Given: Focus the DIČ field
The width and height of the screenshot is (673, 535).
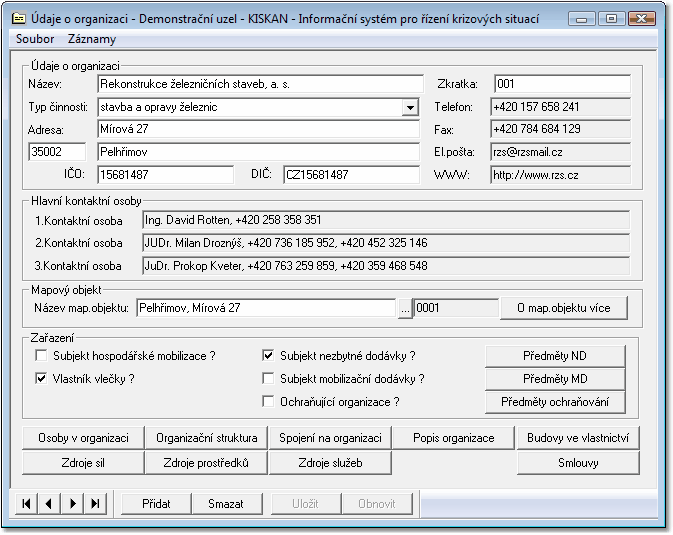Looking at the screenshot, I should (351, 175).
